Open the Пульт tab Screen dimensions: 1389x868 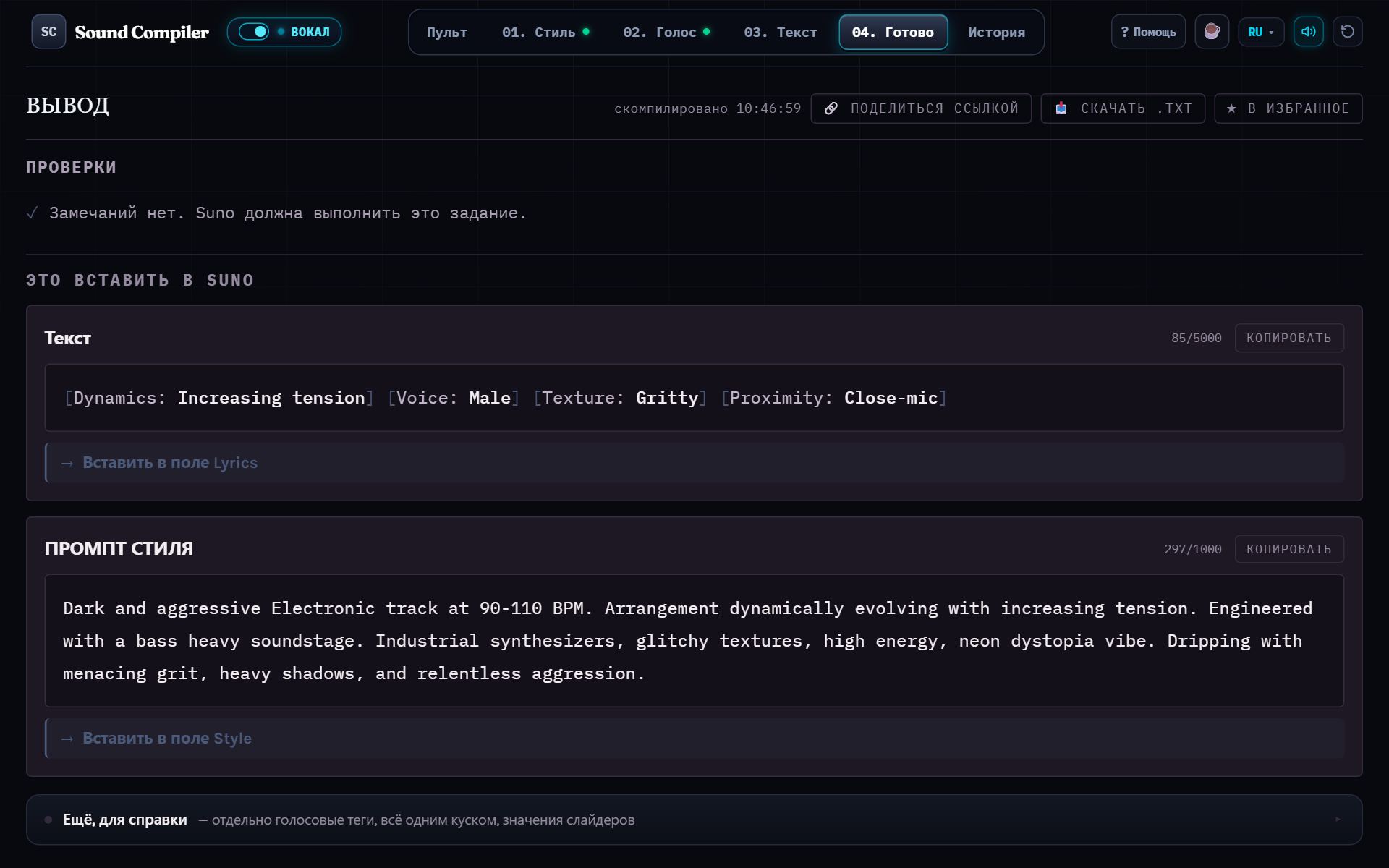pos(447,32)
